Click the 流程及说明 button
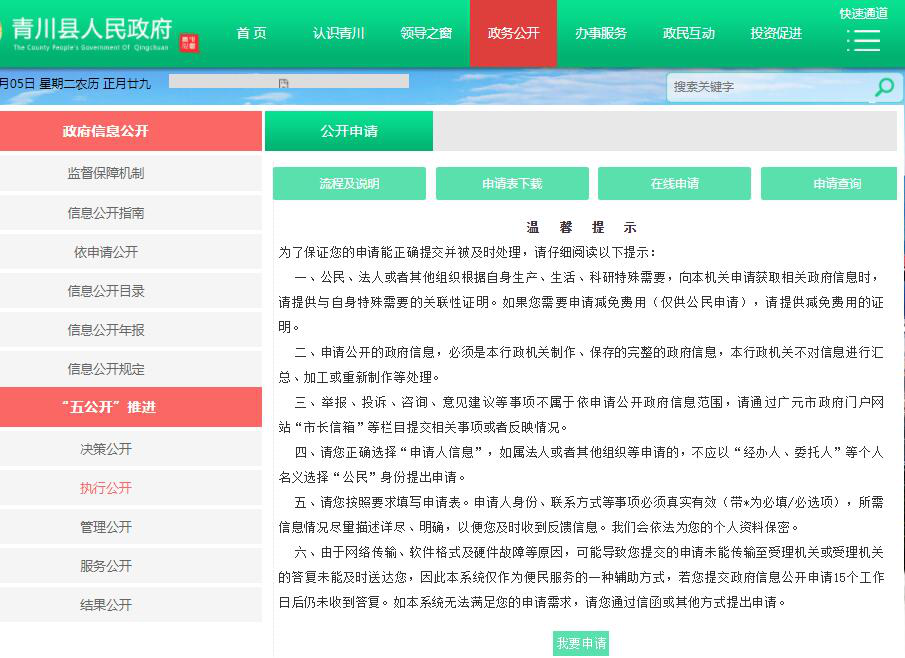905x658 pixels. (x=349, y=184)
